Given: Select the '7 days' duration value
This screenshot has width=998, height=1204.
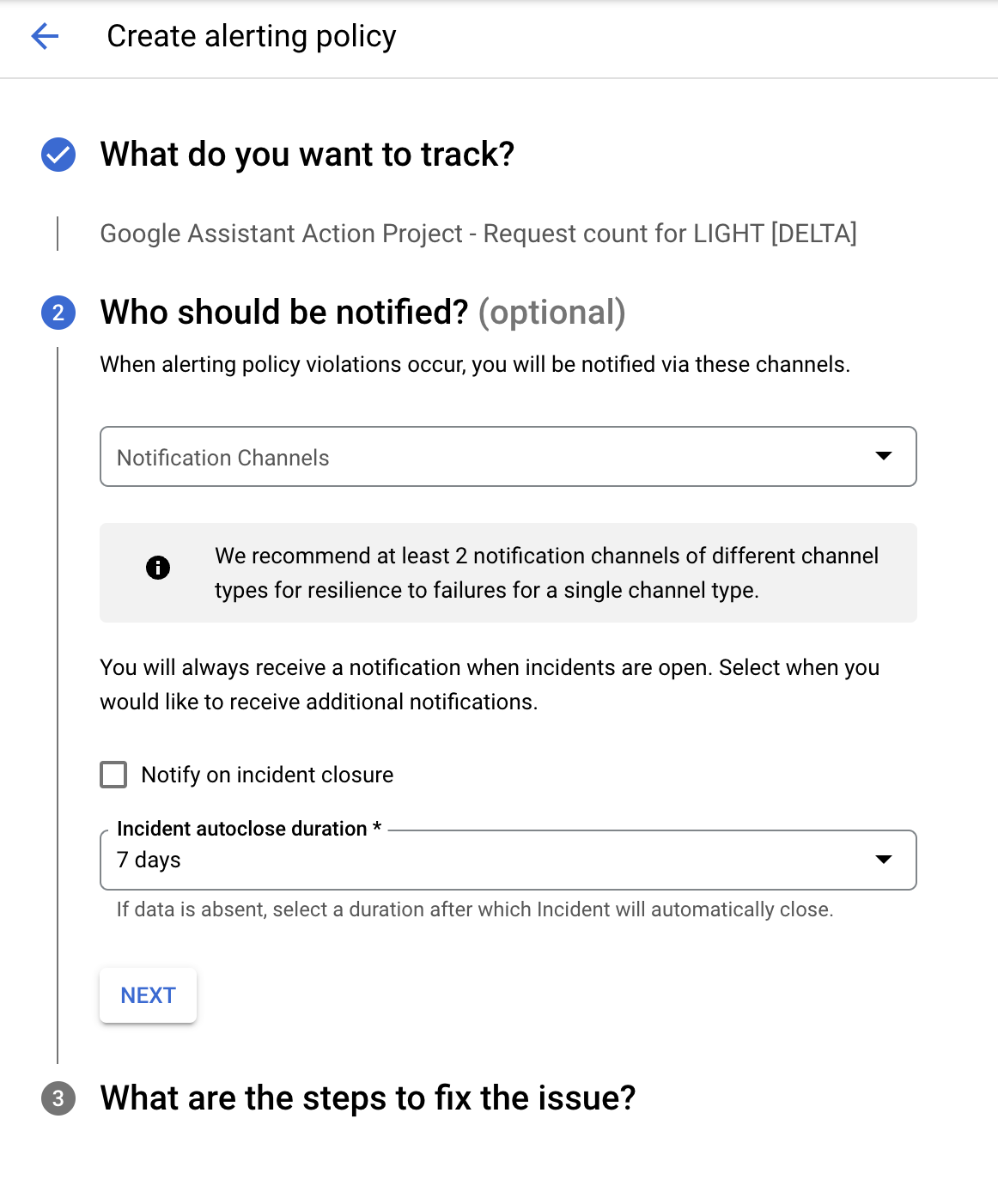Looking at the screenshot, I should point(149,860).
